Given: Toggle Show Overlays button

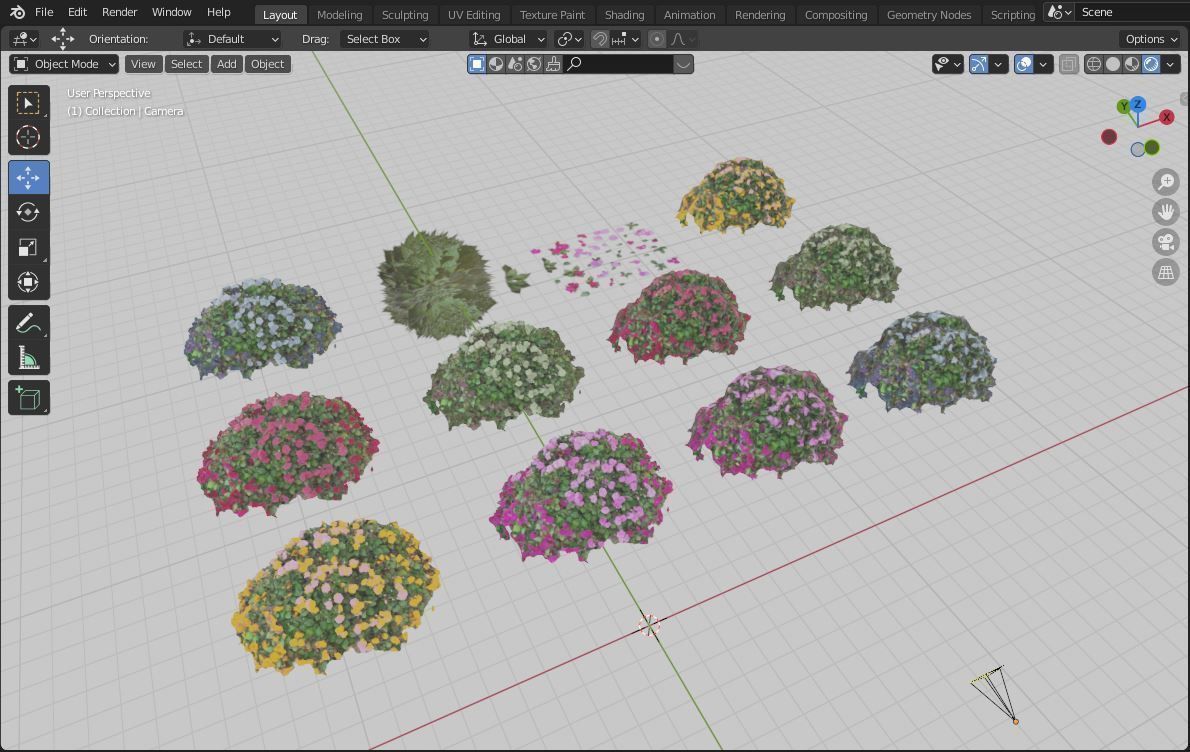Looking at the screenshot, I should tap(1024, 65).
